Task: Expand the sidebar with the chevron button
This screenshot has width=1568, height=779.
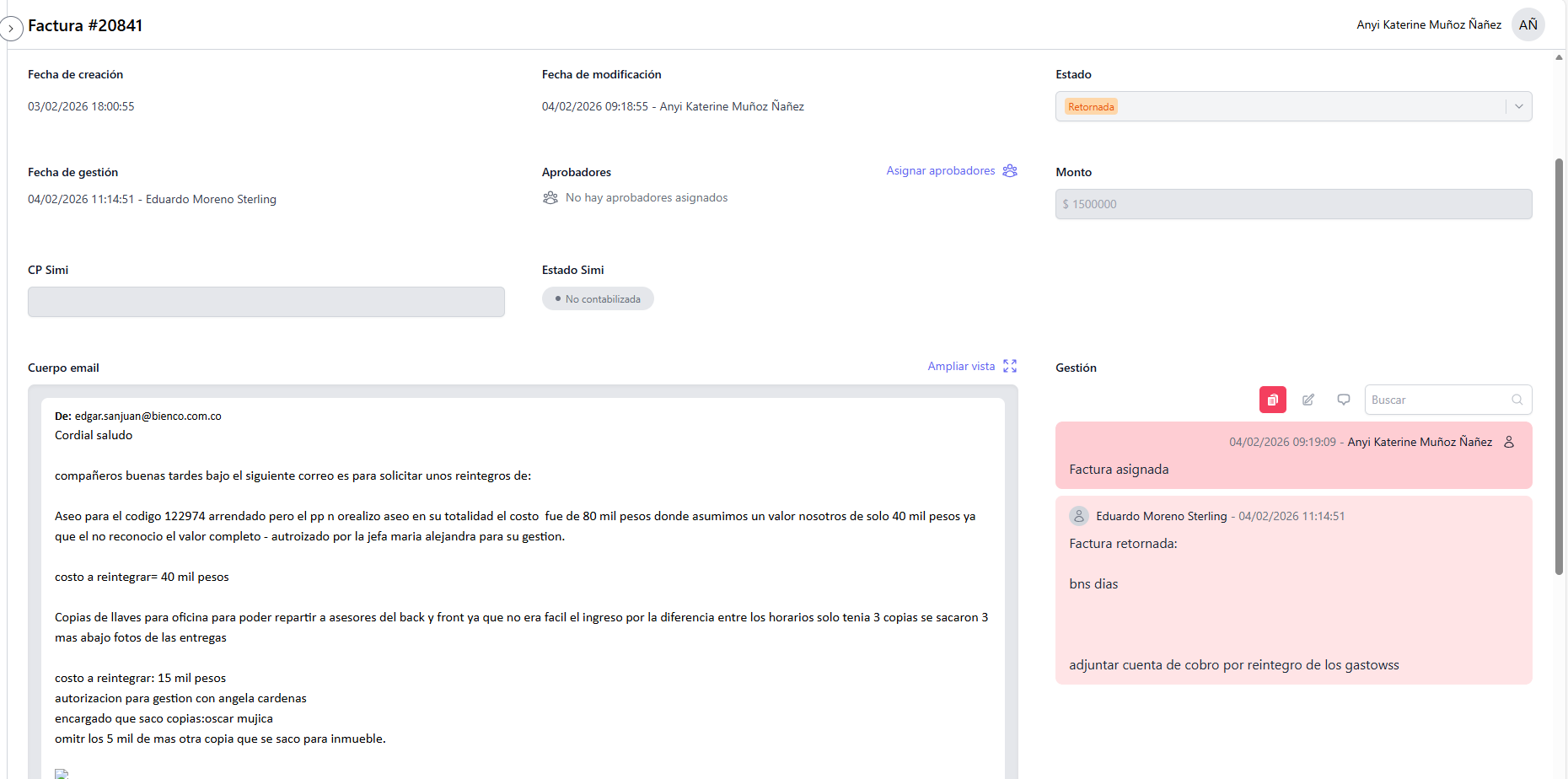Action: [11, 29]
